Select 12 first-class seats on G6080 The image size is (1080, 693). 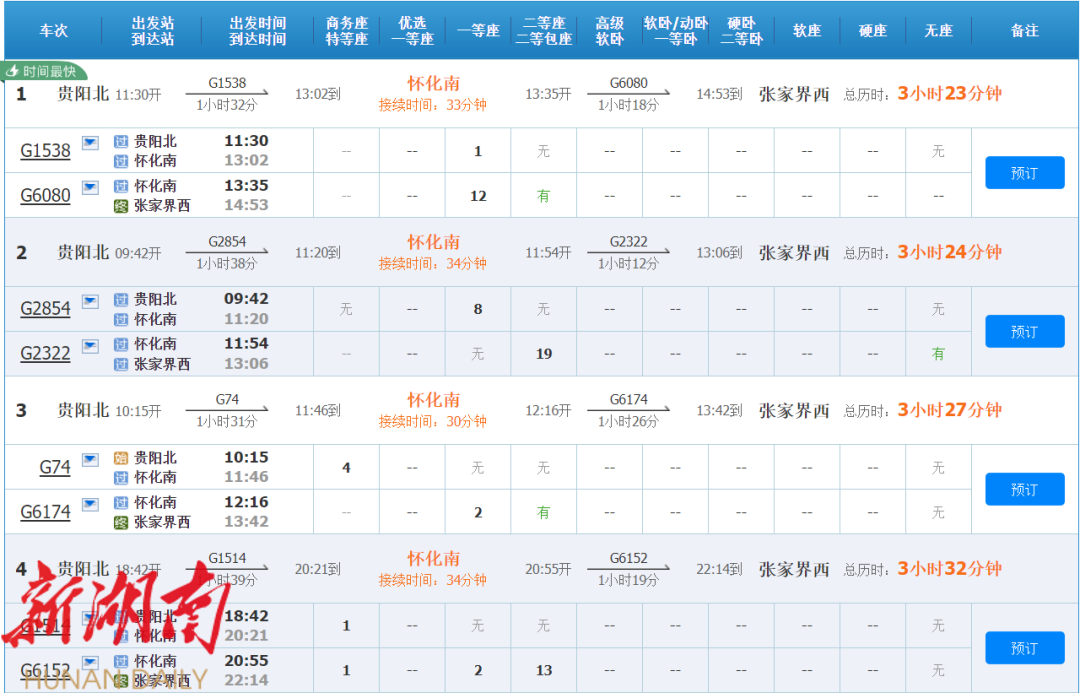point(477,196)
